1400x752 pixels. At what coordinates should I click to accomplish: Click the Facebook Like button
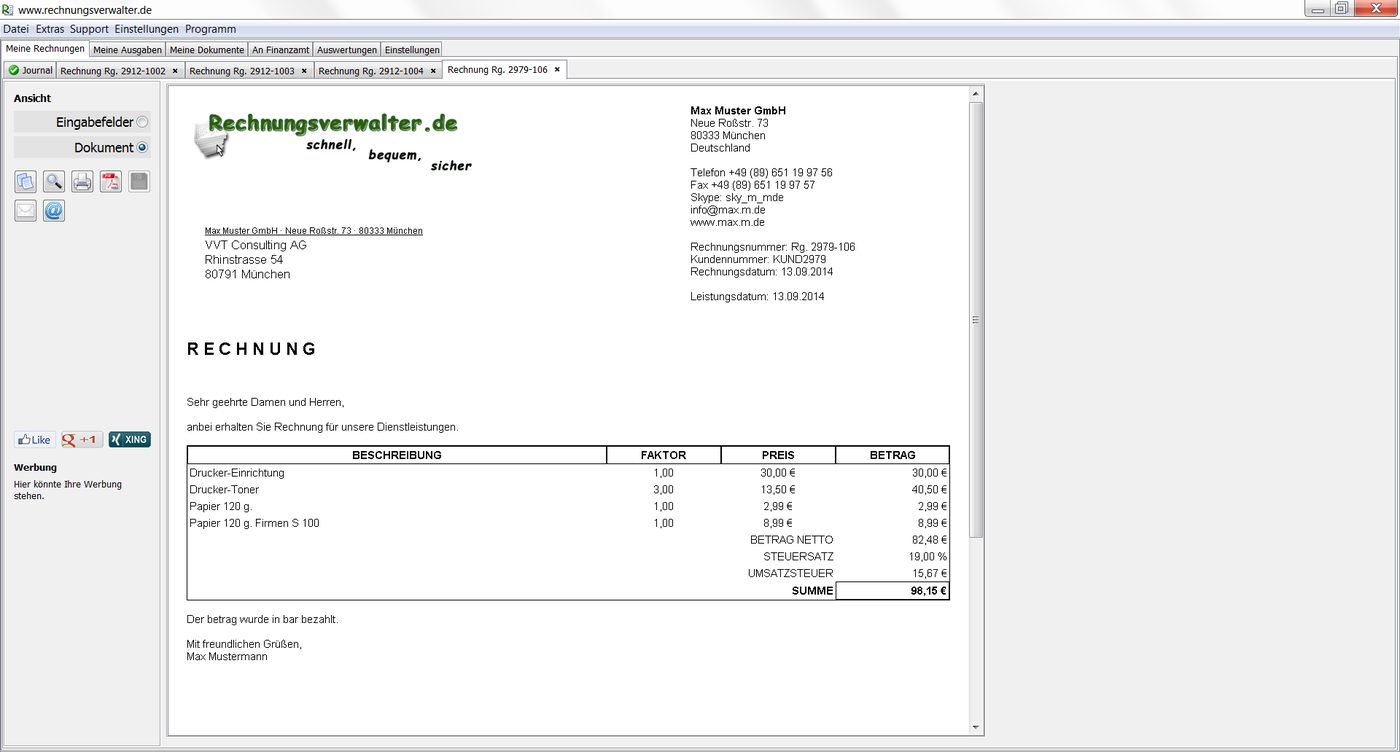tap(35, 440)
